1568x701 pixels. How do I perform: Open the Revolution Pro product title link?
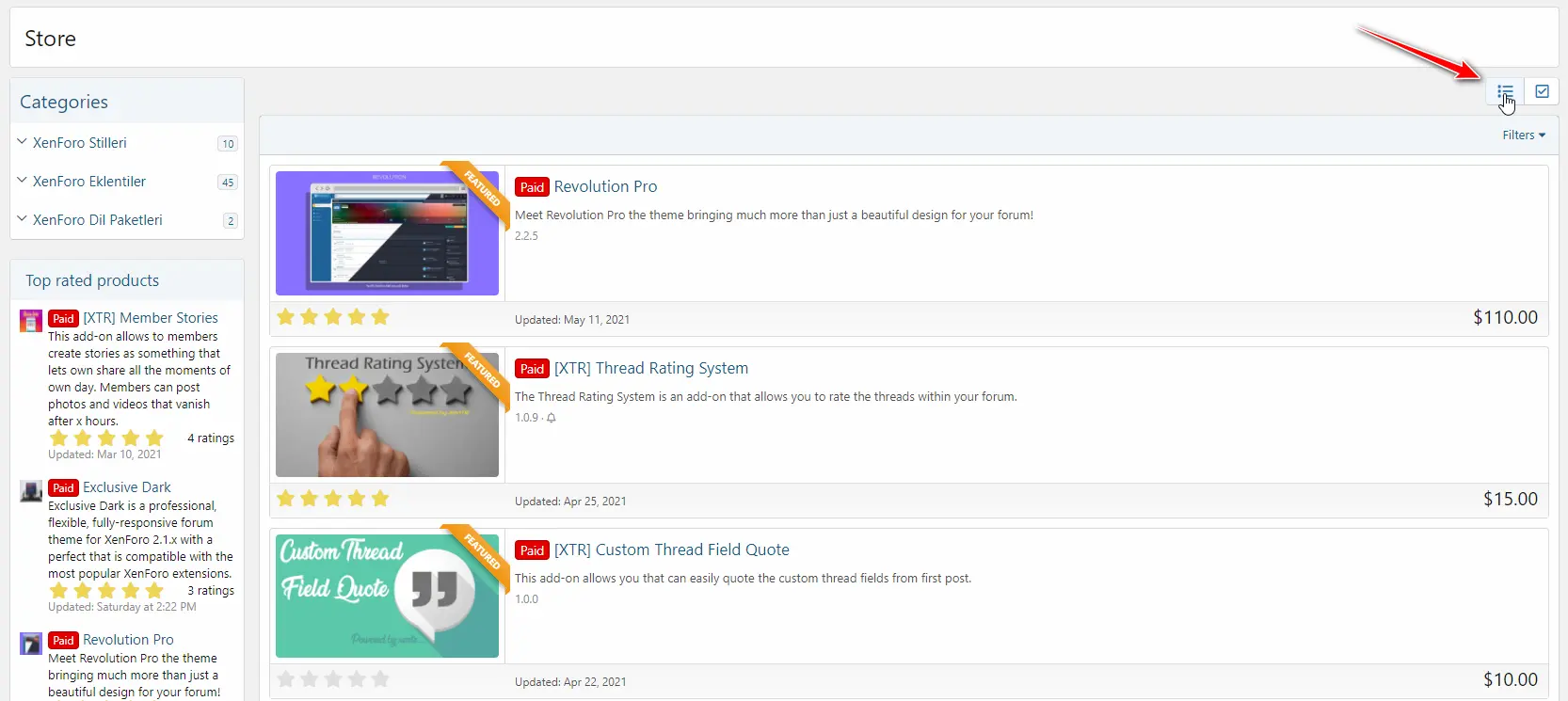[605, 186]
